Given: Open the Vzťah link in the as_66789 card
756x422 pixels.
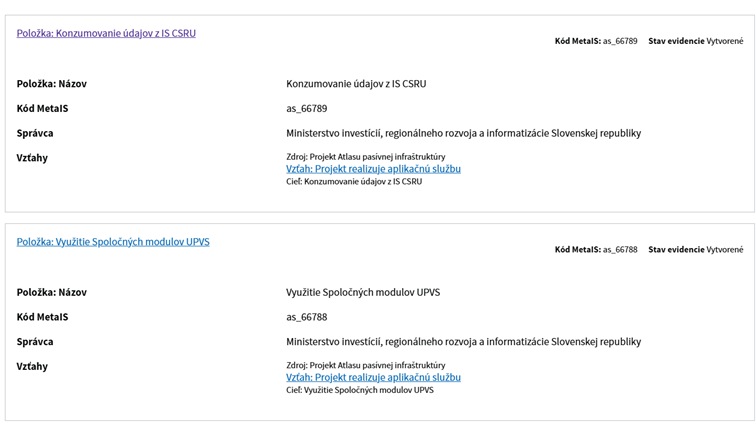Looking at the screenshot, I should tap(373, 169).
